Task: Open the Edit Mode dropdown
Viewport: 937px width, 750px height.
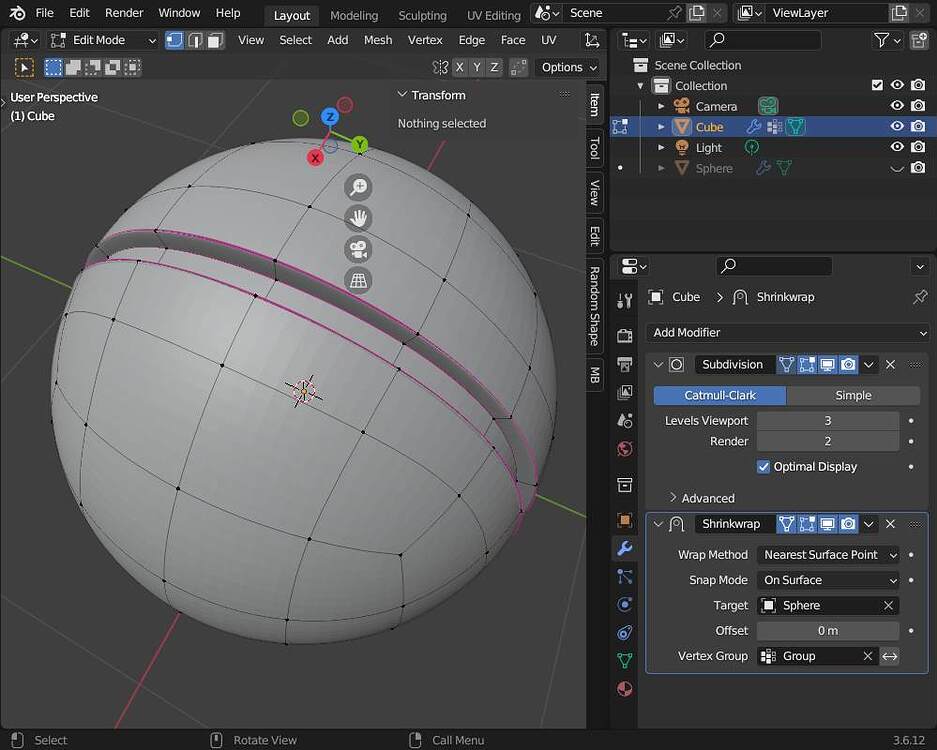Action: pyautogui.click(x=103, y=40)
